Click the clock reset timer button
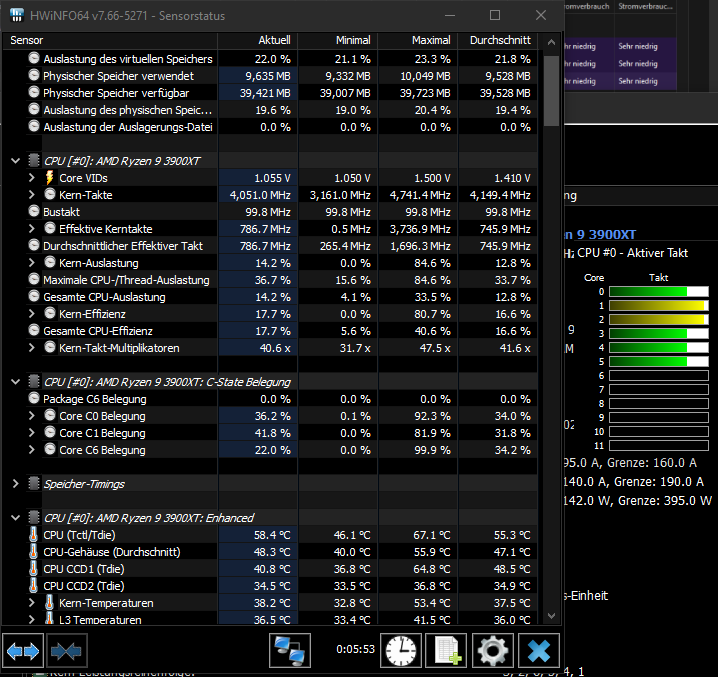Screen dimensions: 718x677 [401, 650]
